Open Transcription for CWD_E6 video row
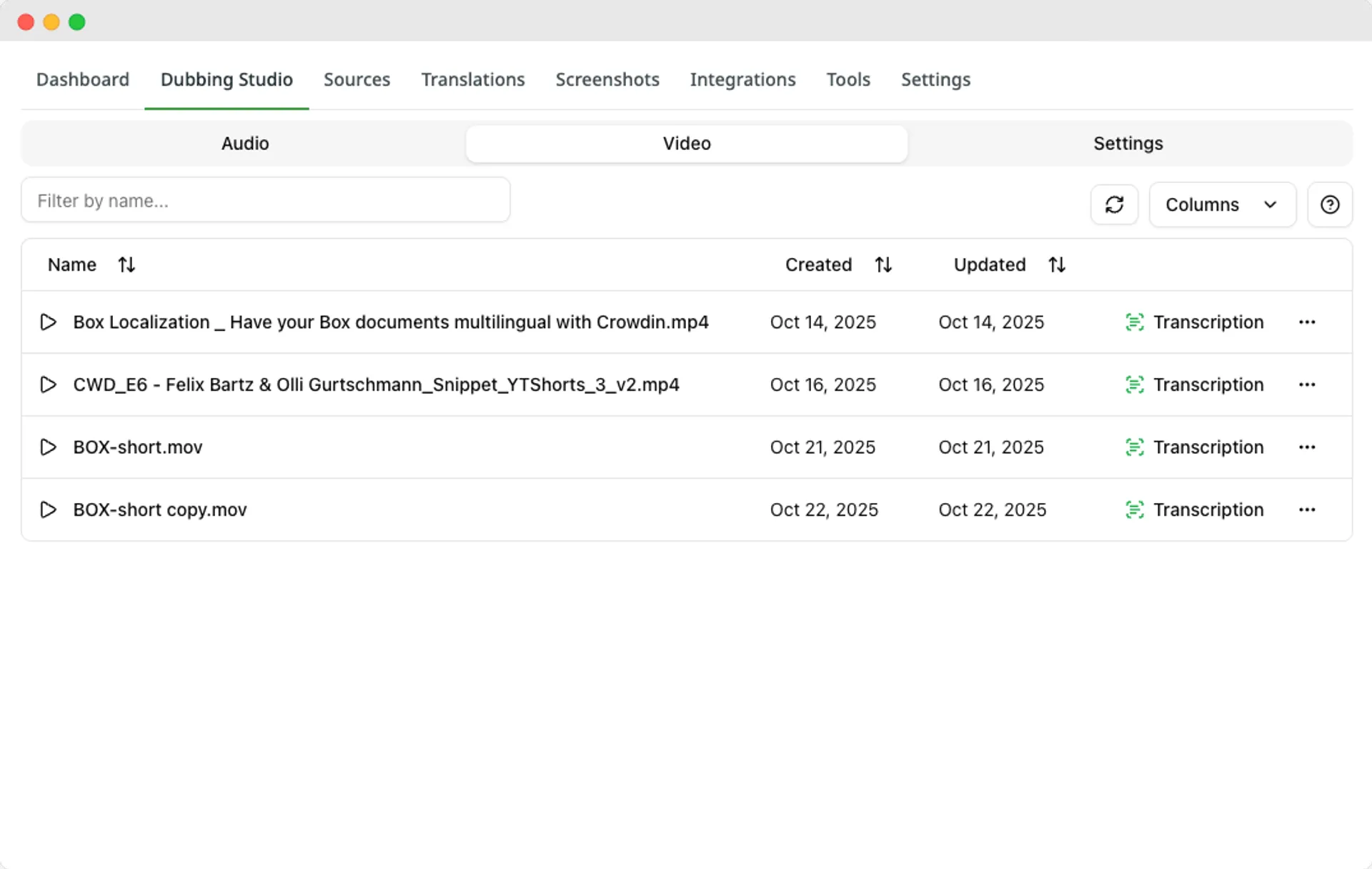 tap(1195, 384)
